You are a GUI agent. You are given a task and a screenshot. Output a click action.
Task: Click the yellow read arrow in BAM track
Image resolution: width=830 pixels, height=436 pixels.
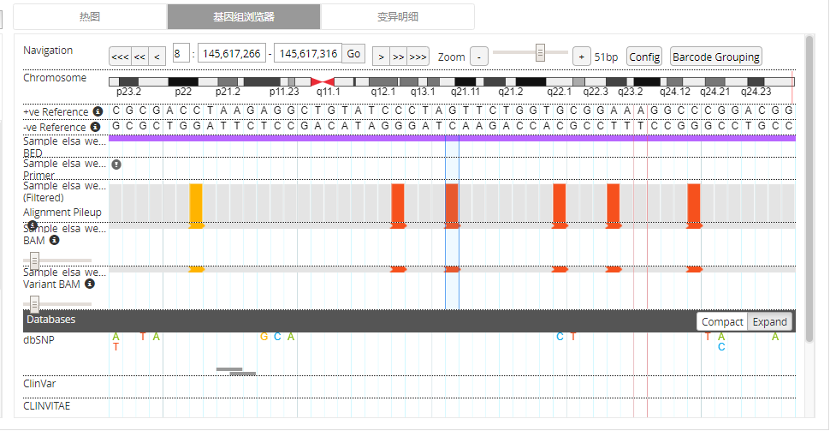[x=196, y=226]
